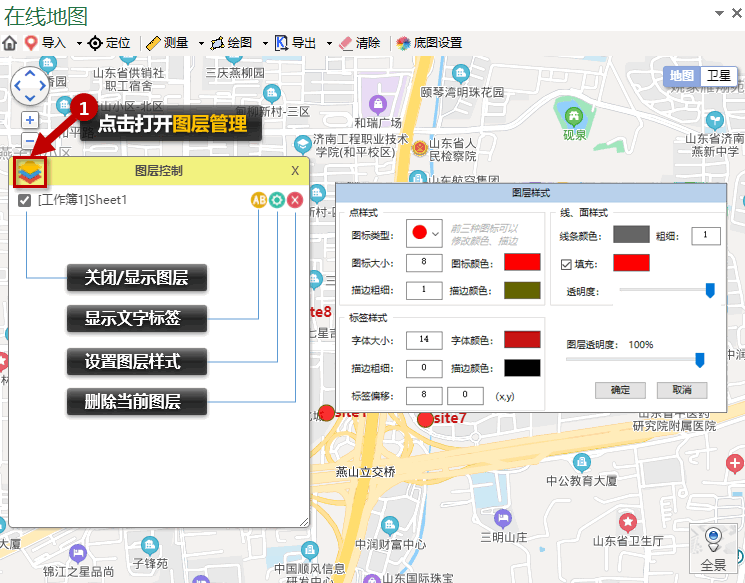Click the 定位 locate tool

(x=109, y=43)
